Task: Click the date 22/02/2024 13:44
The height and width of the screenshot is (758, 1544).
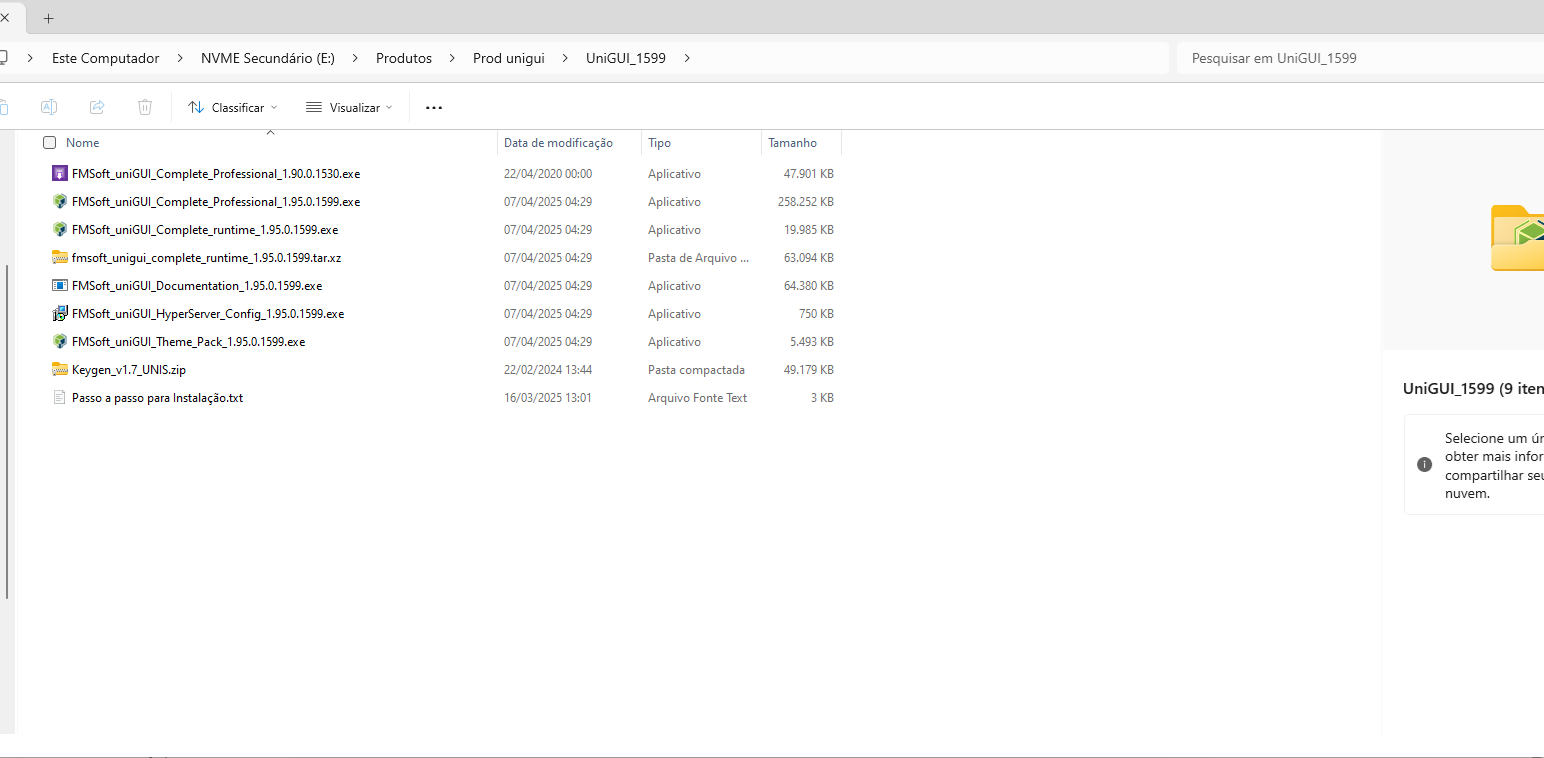Action: click(548, 369)
